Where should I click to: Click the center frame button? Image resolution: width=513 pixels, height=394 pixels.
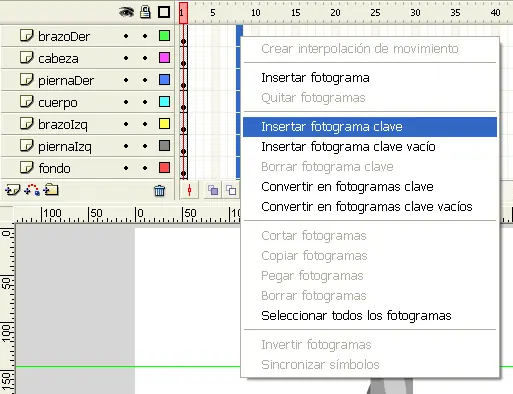click(189, 190)
